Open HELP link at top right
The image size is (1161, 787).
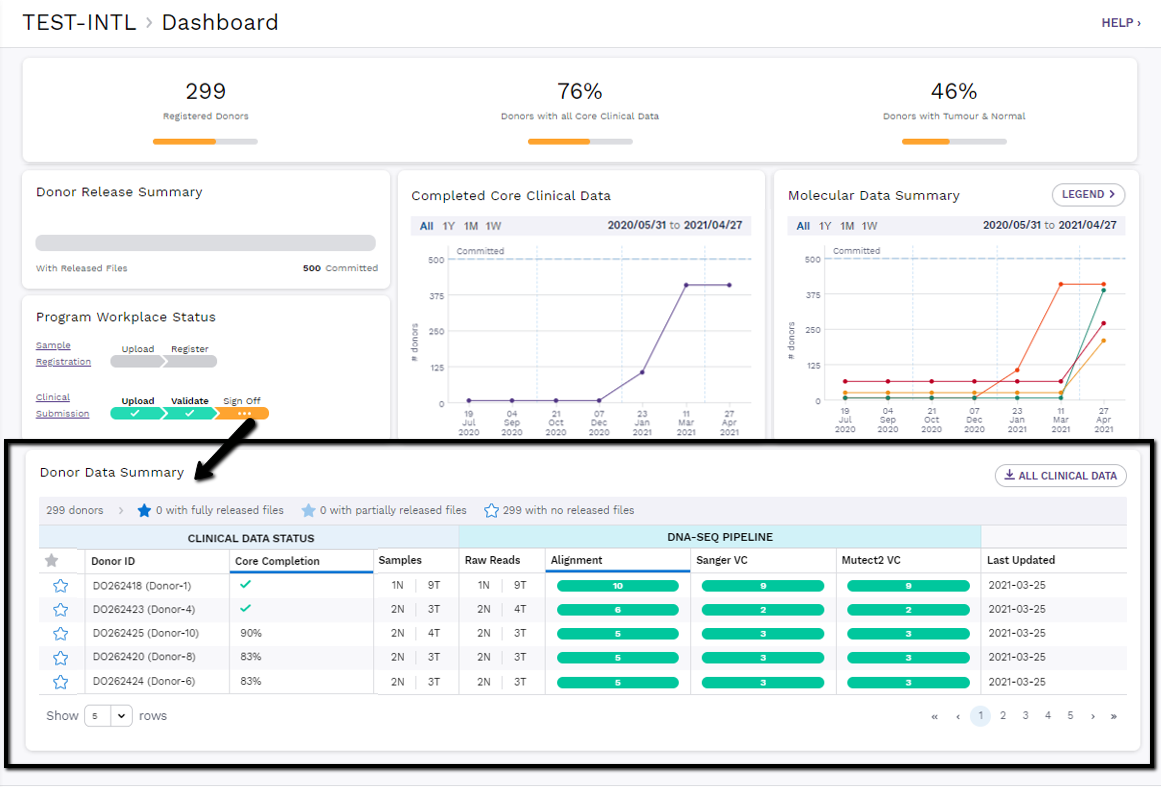pos(1121,23)
